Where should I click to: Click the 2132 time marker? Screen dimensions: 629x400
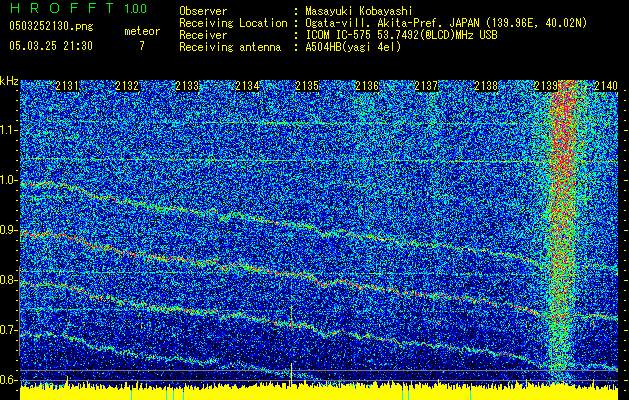[127, 86]
